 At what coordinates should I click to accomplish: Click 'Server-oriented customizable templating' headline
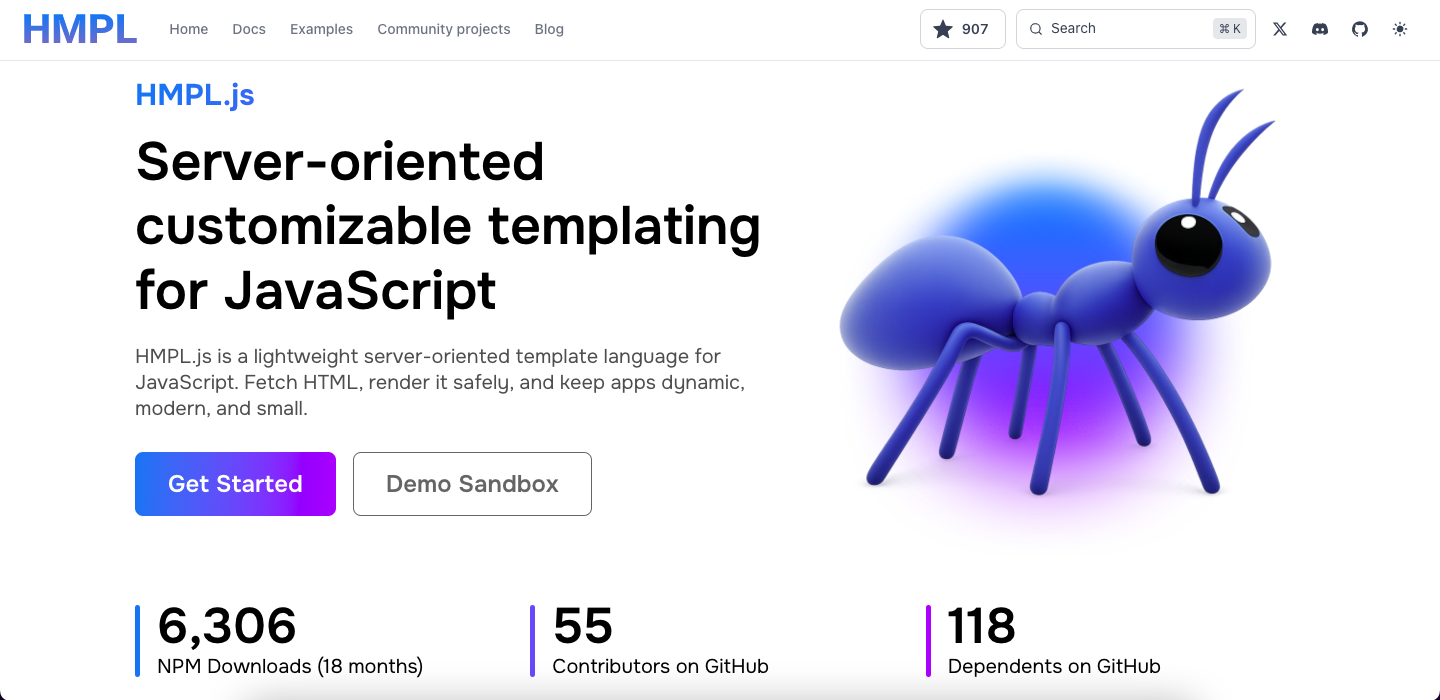point(448,226)
